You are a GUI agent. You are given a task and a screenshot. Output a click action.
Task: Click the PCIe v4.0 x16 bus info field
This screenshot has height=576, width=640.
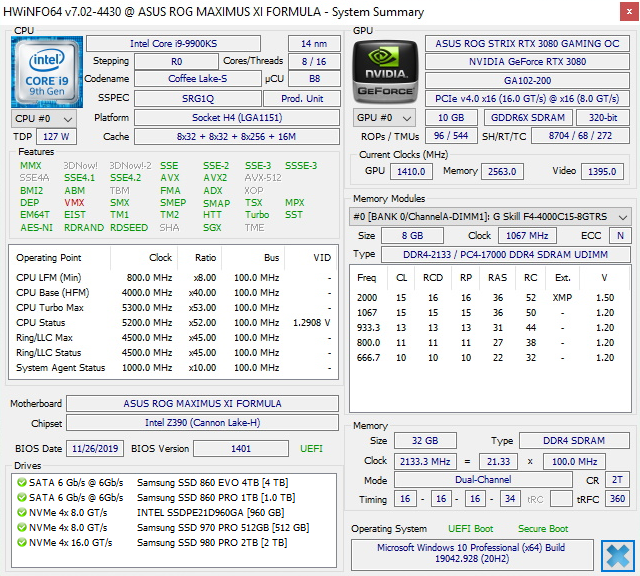pyautogui.click(x=527, y=99)
